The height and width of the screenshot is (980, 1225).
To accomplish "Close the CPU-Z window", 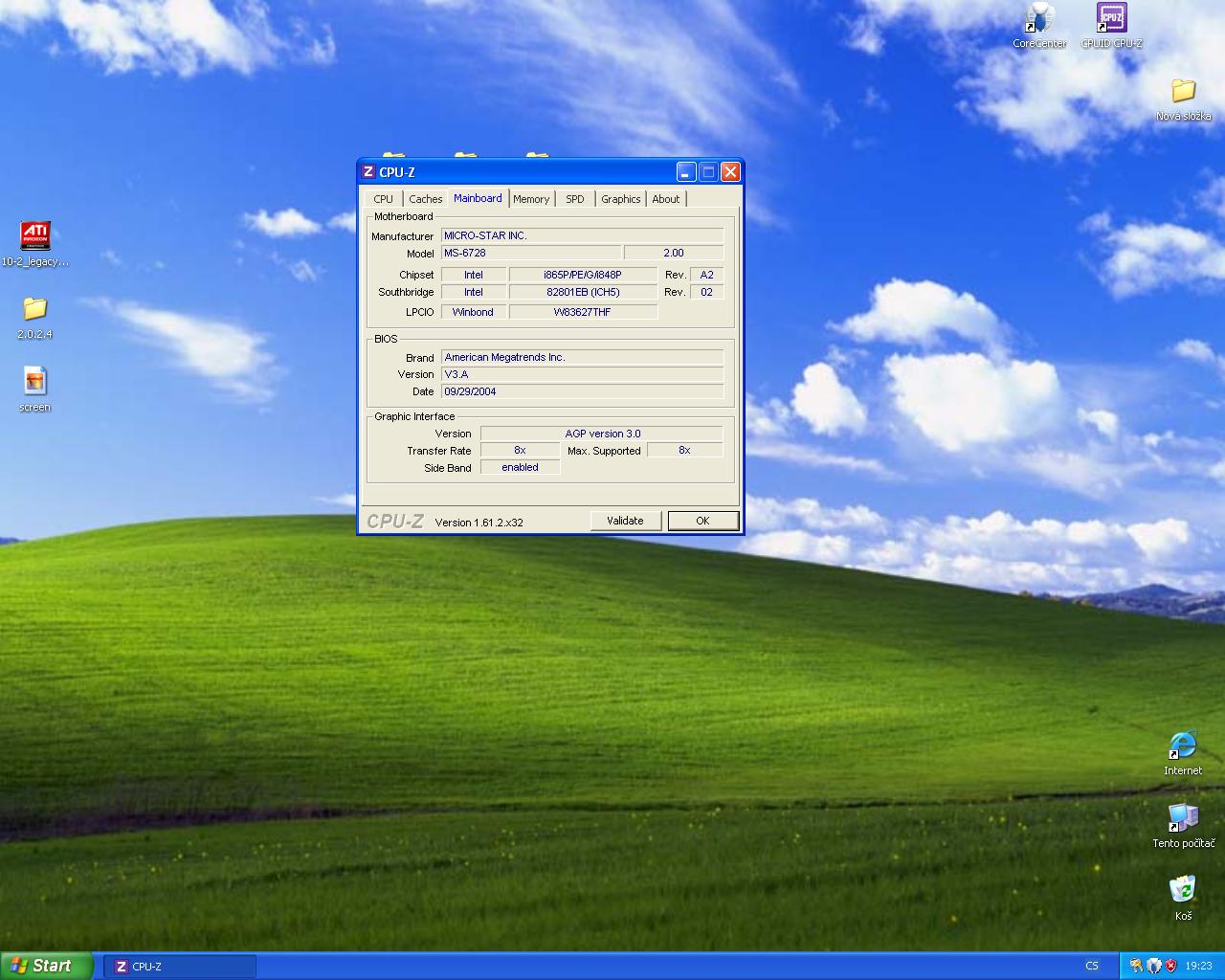I will (730, 172).
